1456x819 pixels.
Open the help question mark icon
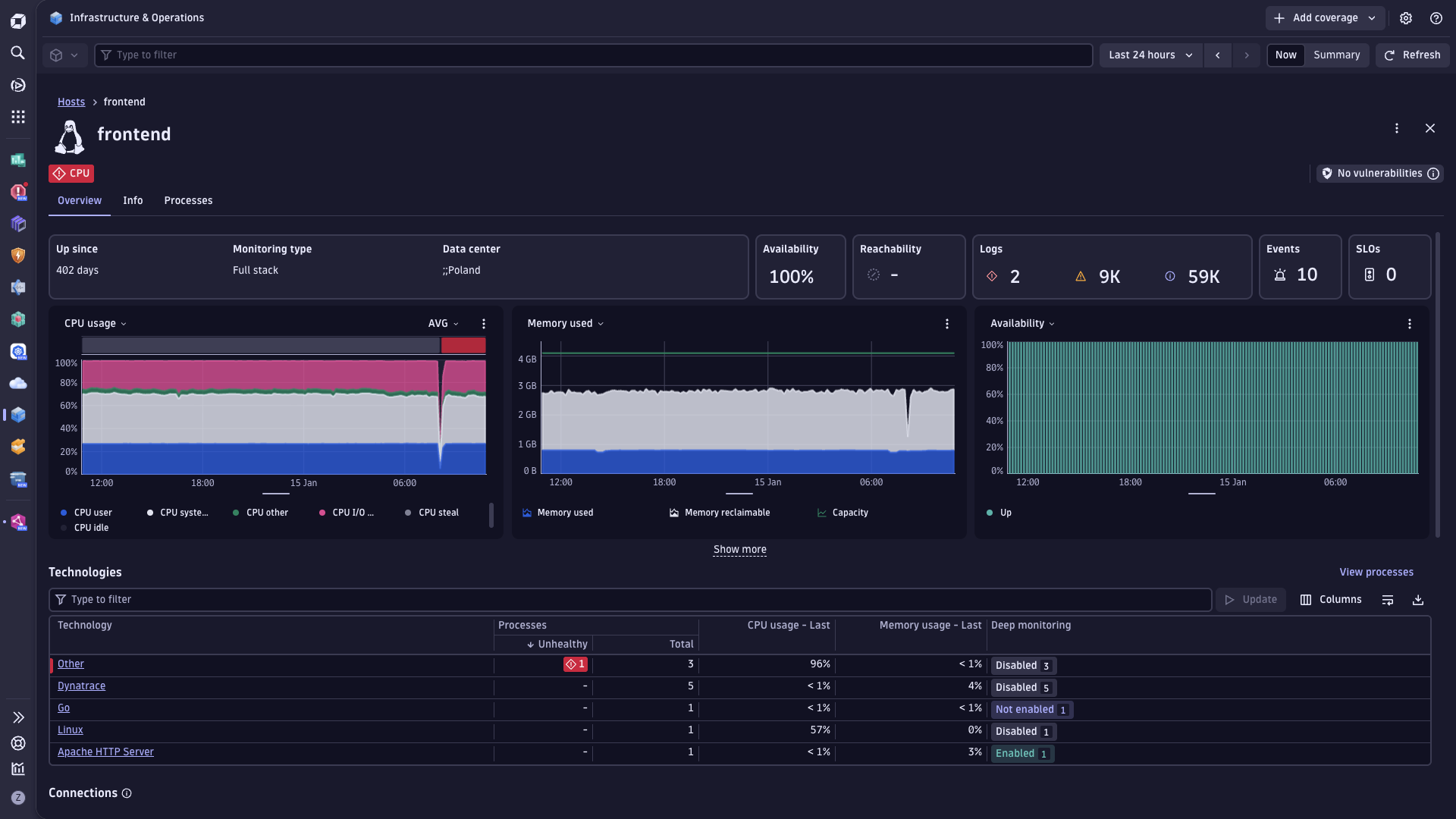click(1436, 18)
